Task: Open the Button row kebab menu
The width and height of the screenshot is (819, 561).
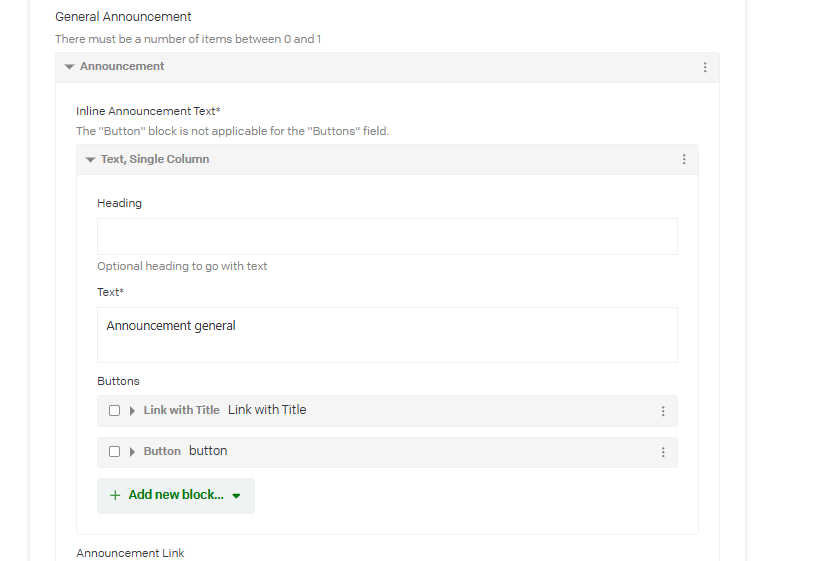Action: pyautogui.click(x=663, y=452)
